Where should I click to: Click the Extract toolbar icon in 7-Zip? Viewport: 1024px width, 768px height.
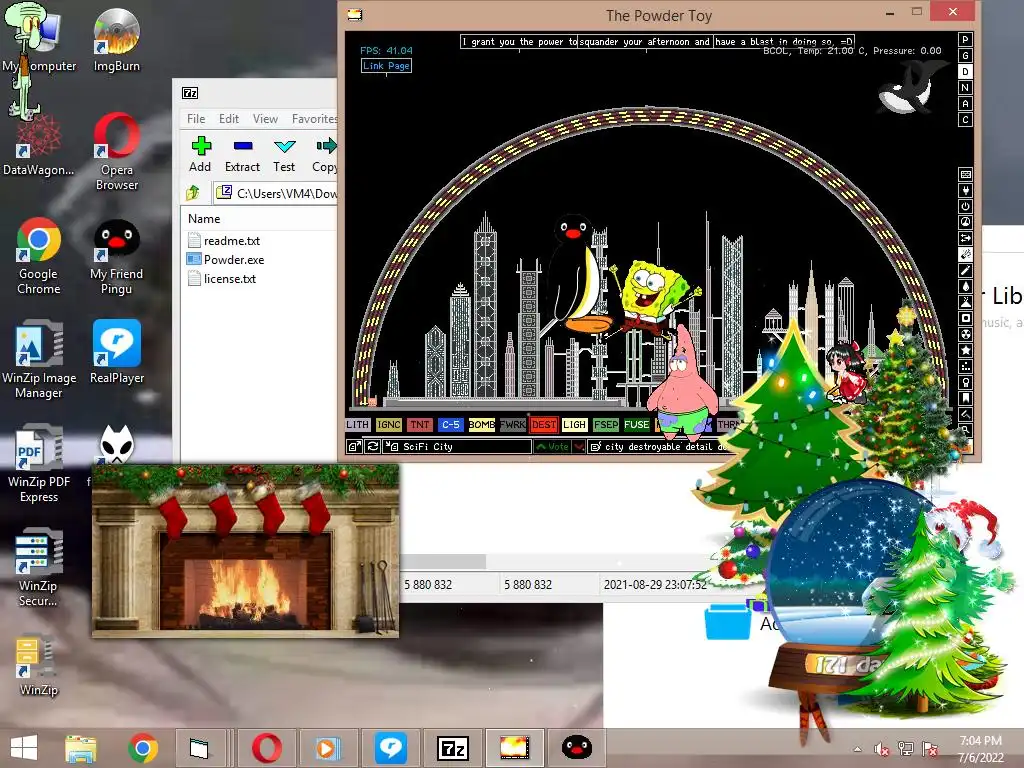pos(242,155)
